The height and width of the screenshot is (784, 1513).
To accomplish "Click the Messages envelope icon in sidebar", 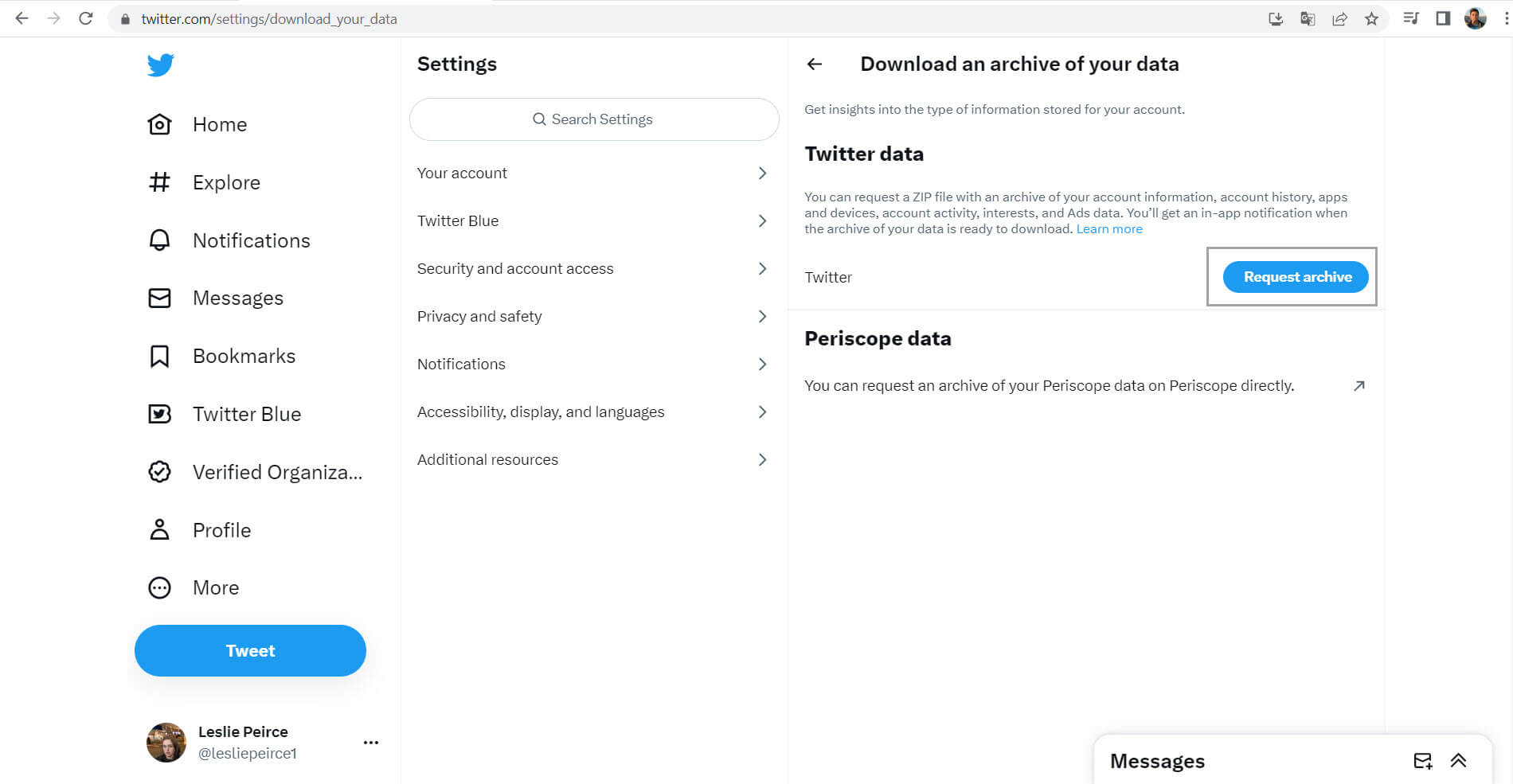I will click(159, 298).
